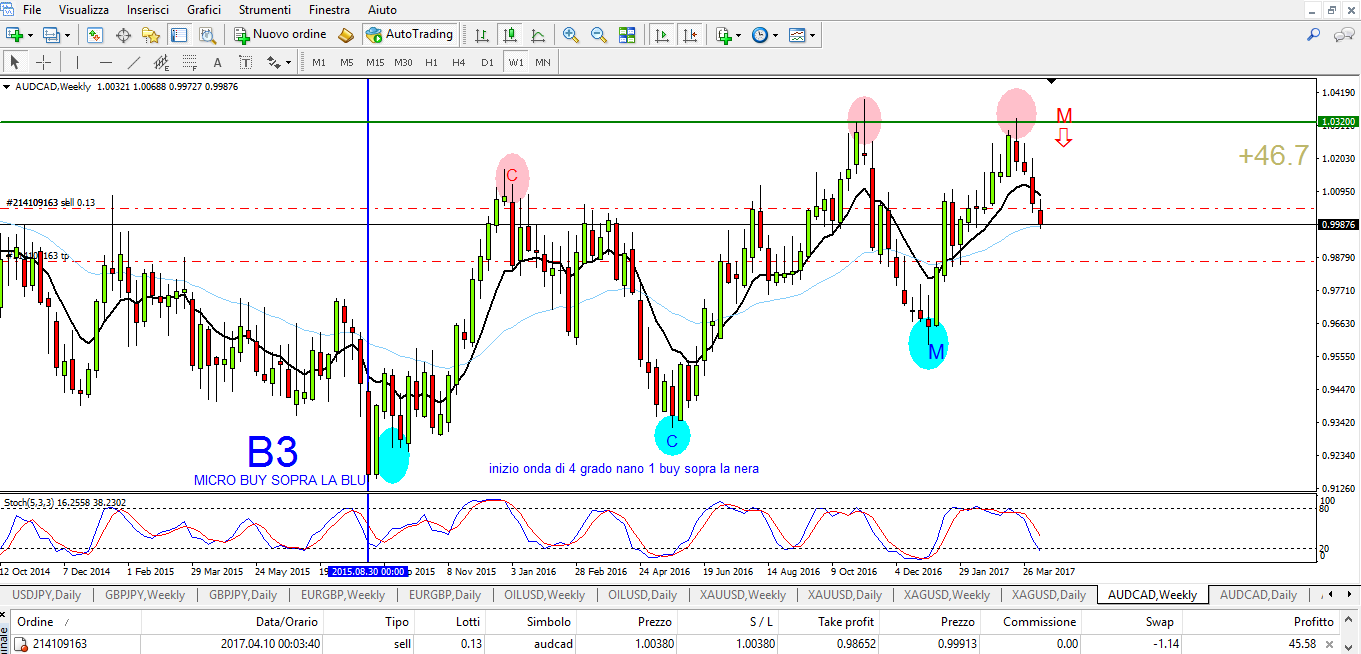Screen dimensions: 1361x654
Task: Open the File menu
Action: pyautogui.click(x=32, y=9)
